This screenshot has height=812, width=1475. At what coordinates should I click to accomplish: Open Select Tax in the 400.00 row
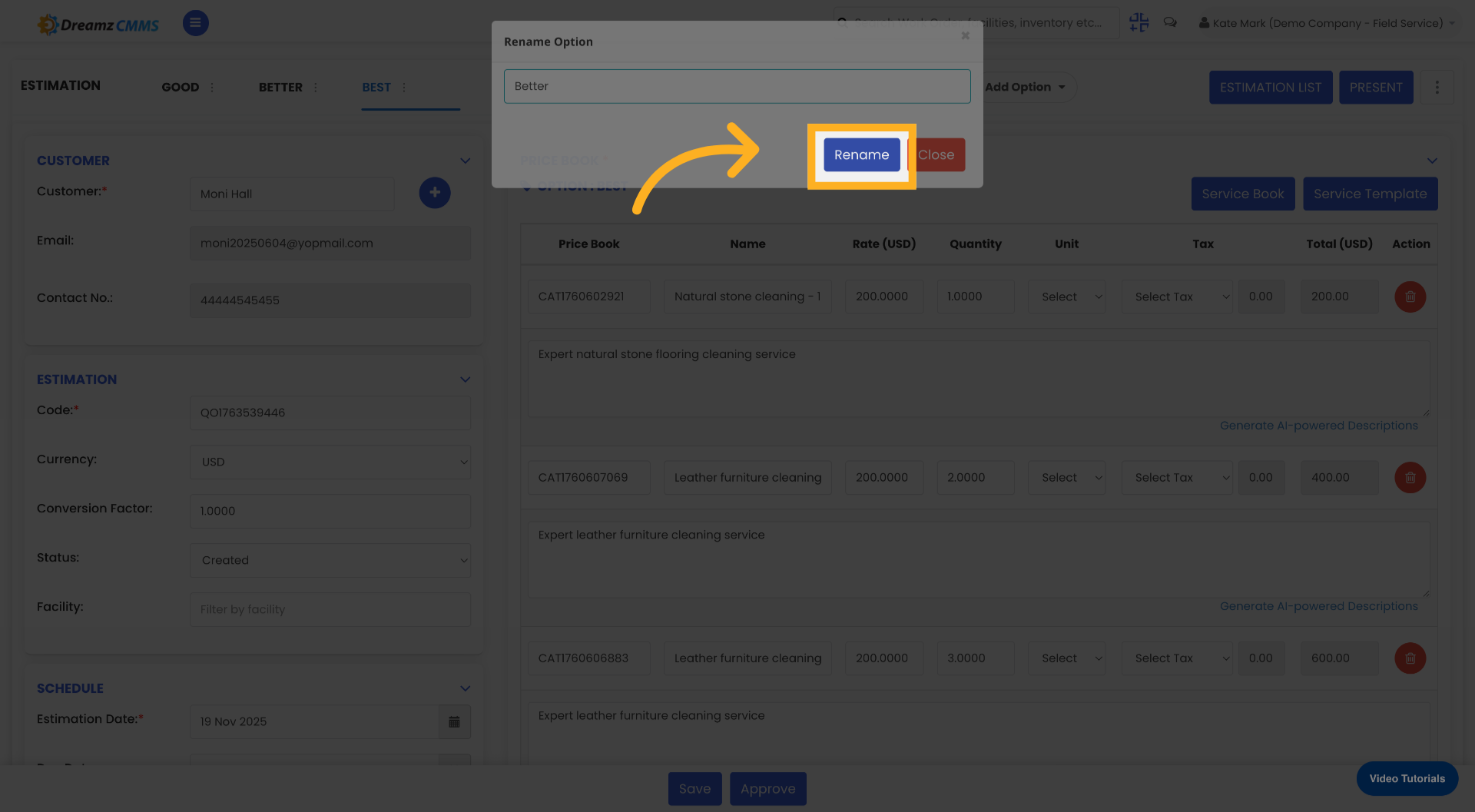pos(1177,478)
